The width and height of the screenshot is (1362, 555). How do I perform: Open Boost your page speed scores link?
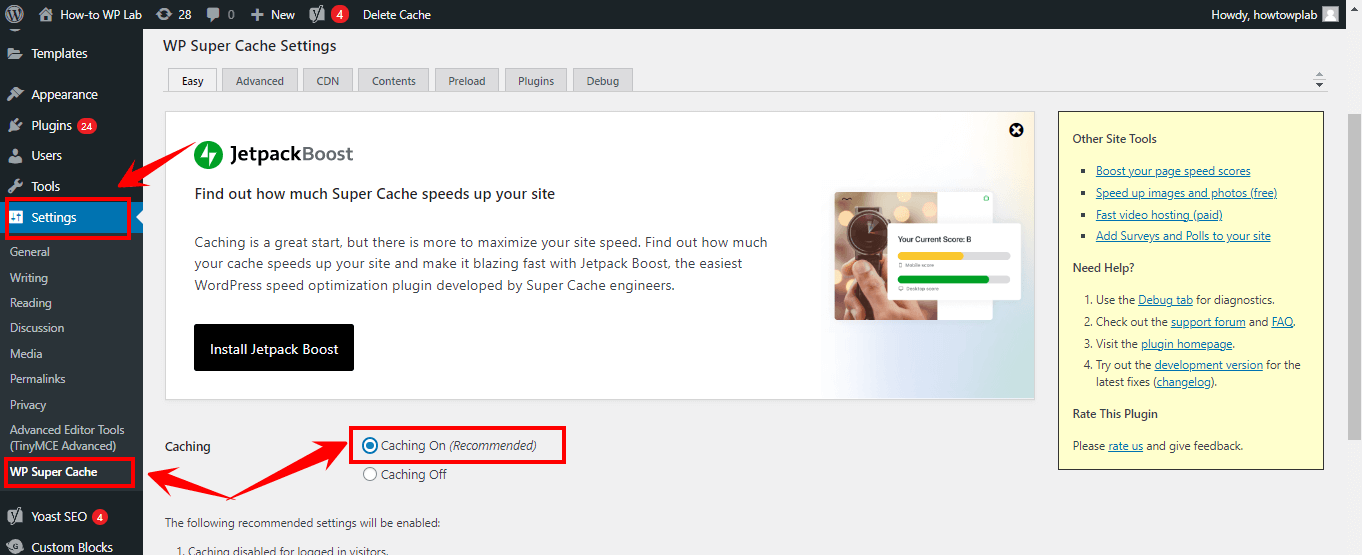1173,171
